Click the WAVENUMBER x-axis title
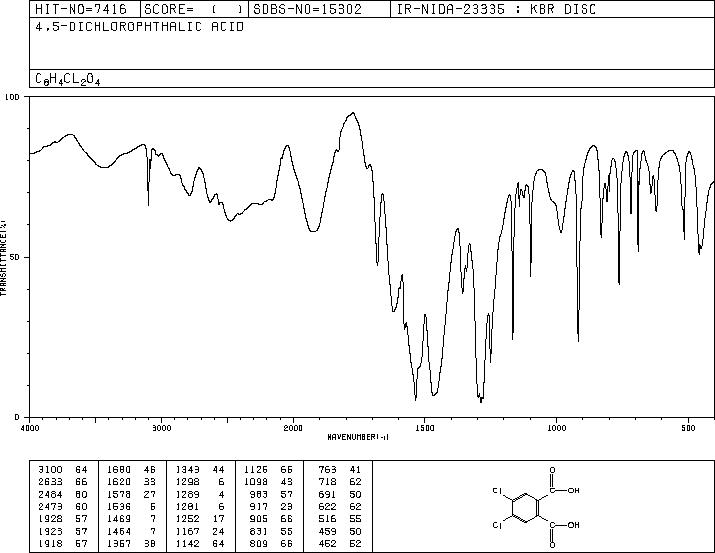Viewport: 715px width, 553px height. coord(358,437)
